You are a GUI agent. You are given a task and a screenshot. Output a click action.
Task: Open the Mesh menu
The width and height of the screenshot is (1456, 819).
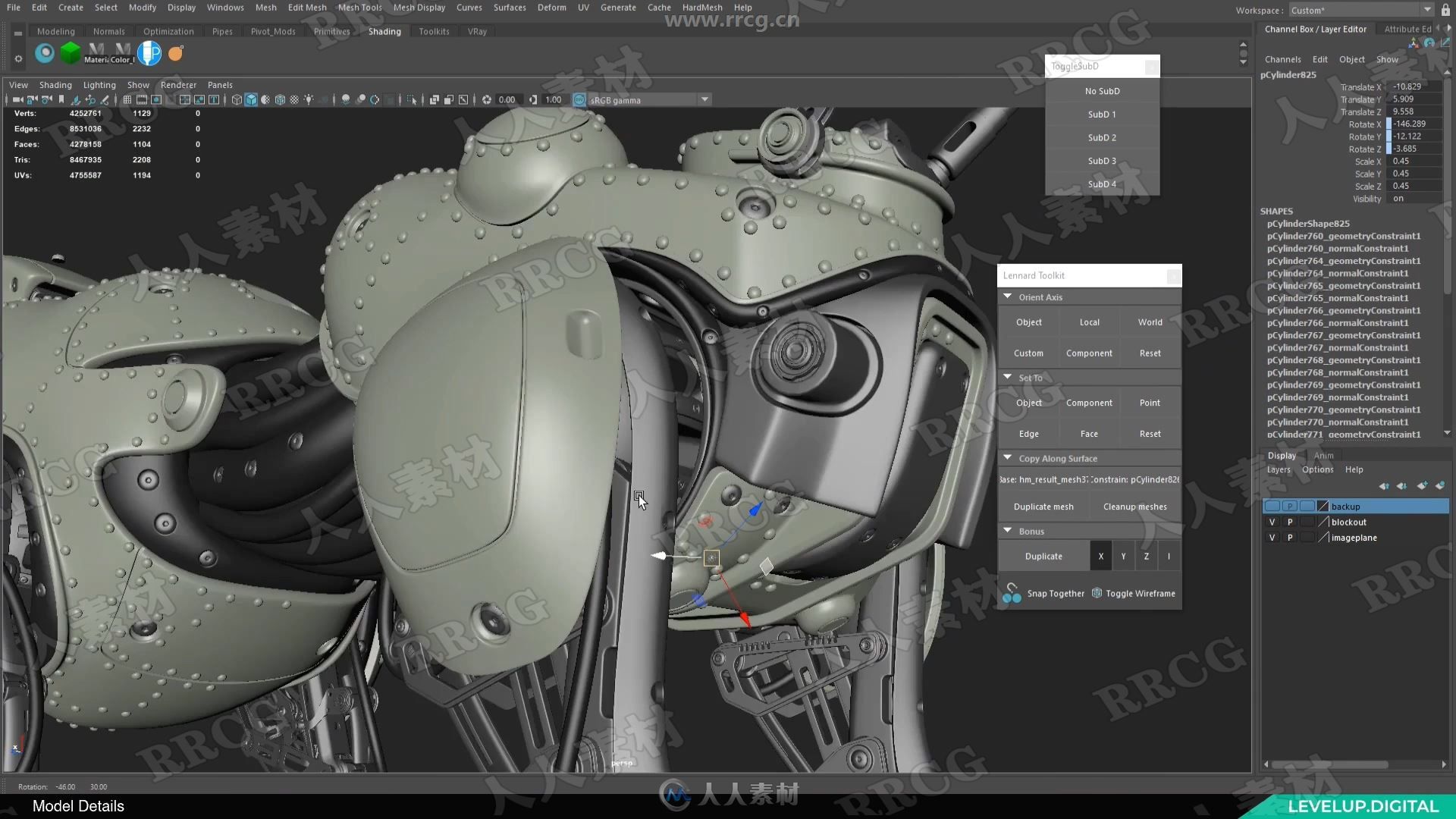tap(265, 7)
